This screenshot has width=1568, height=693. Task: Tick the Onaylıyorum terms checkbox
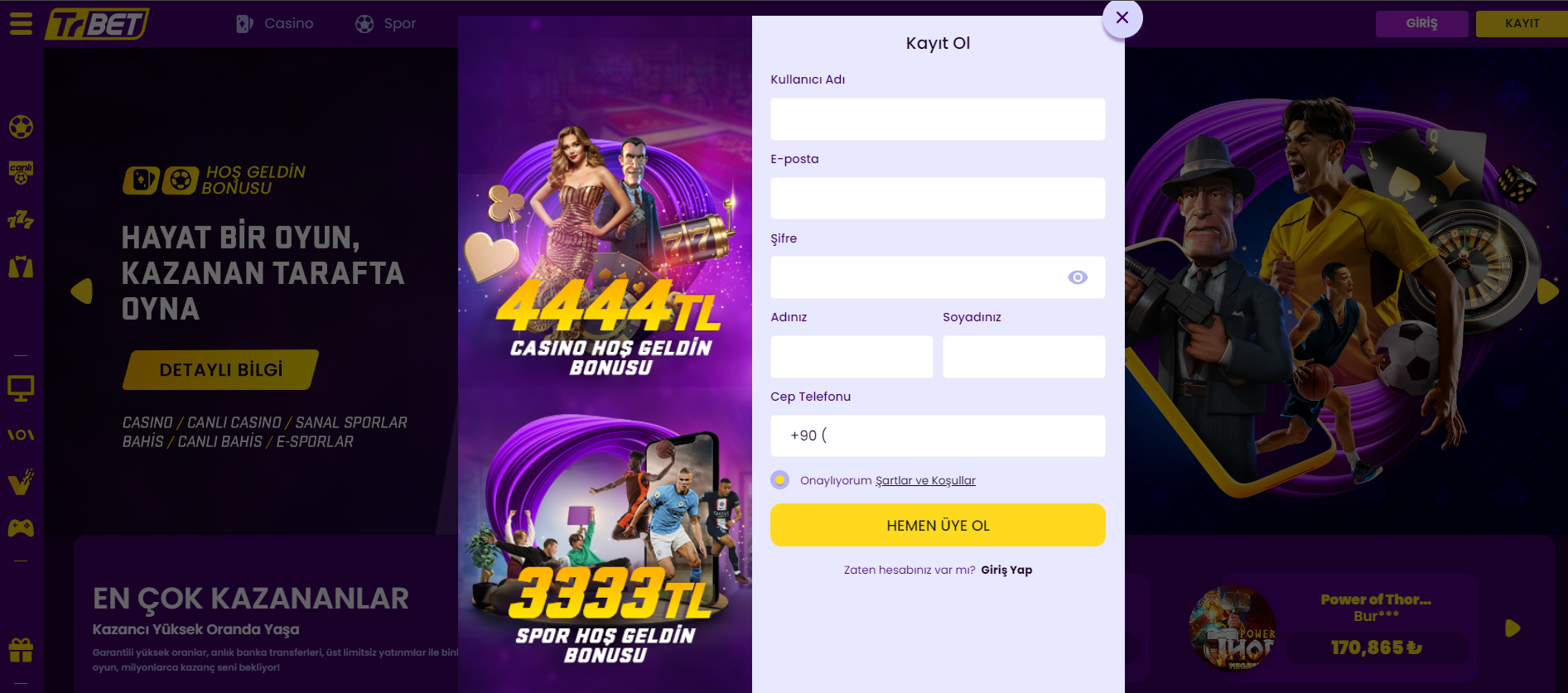click(x=779, y=480)
